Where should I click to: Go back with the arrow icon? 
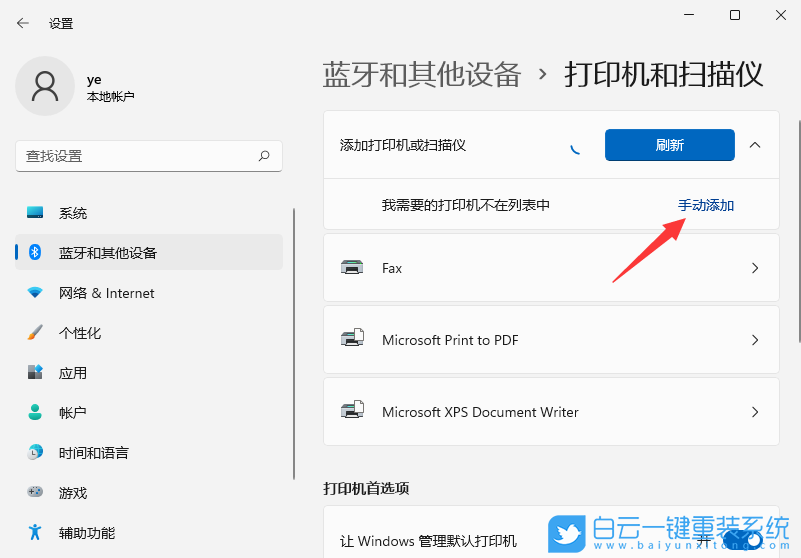tap(22, 23)
